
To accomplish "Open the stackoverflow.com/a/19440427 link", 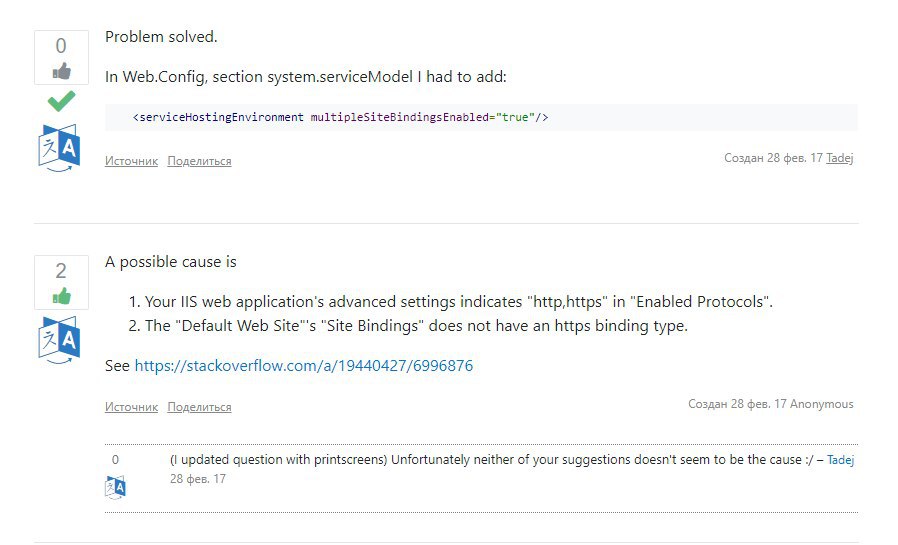I will [x=304, y=365].
